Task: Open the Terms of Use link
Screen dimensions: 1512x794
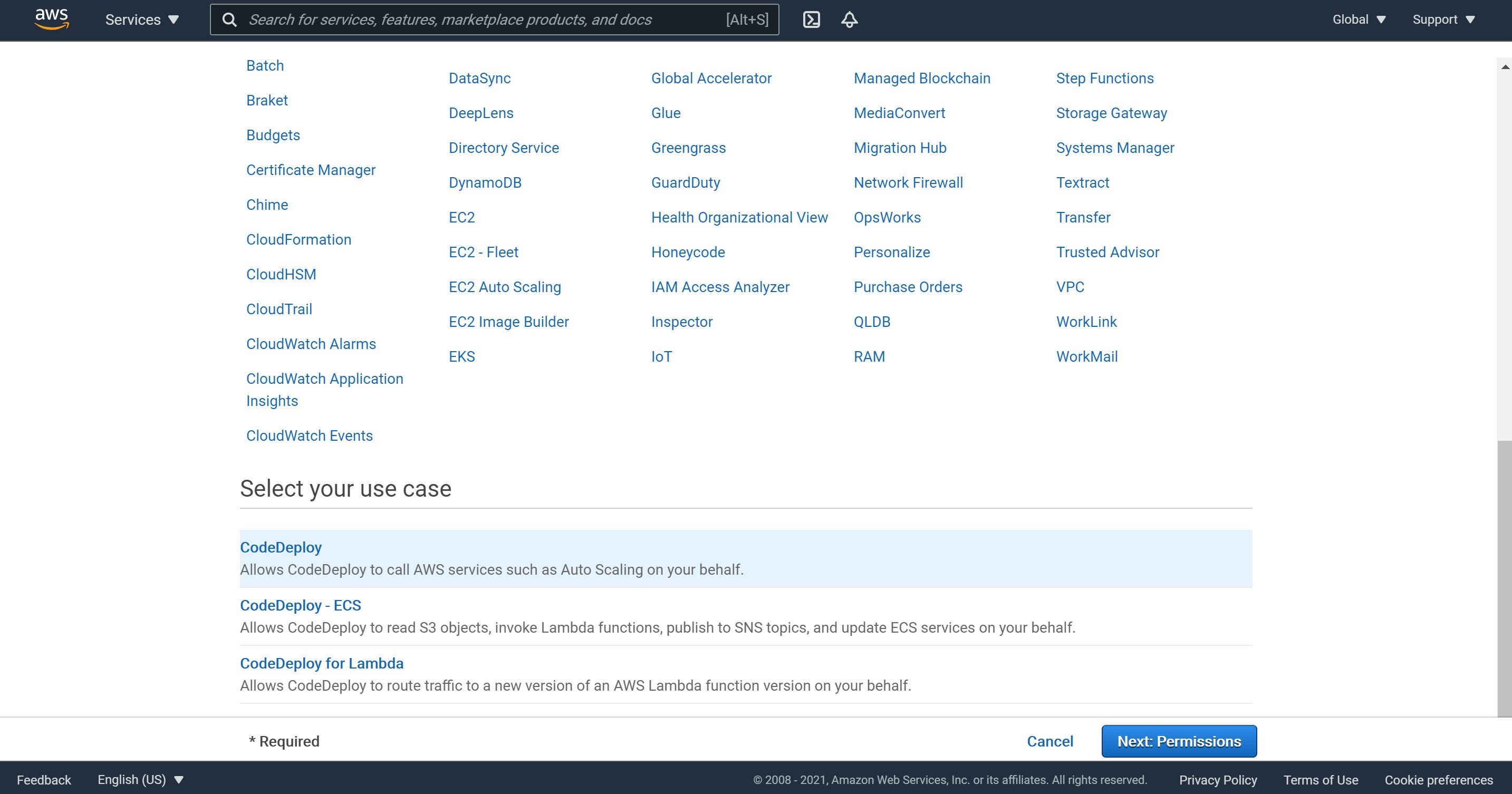Action: [1321, 779]
